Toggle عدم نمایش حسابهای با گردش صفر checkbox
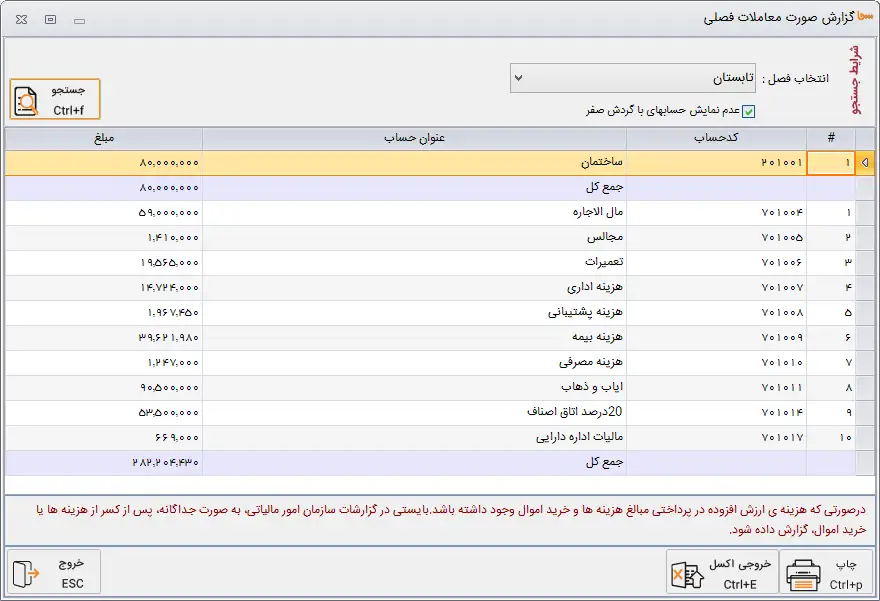Screen dimensions: 880x601 point(748,111)
